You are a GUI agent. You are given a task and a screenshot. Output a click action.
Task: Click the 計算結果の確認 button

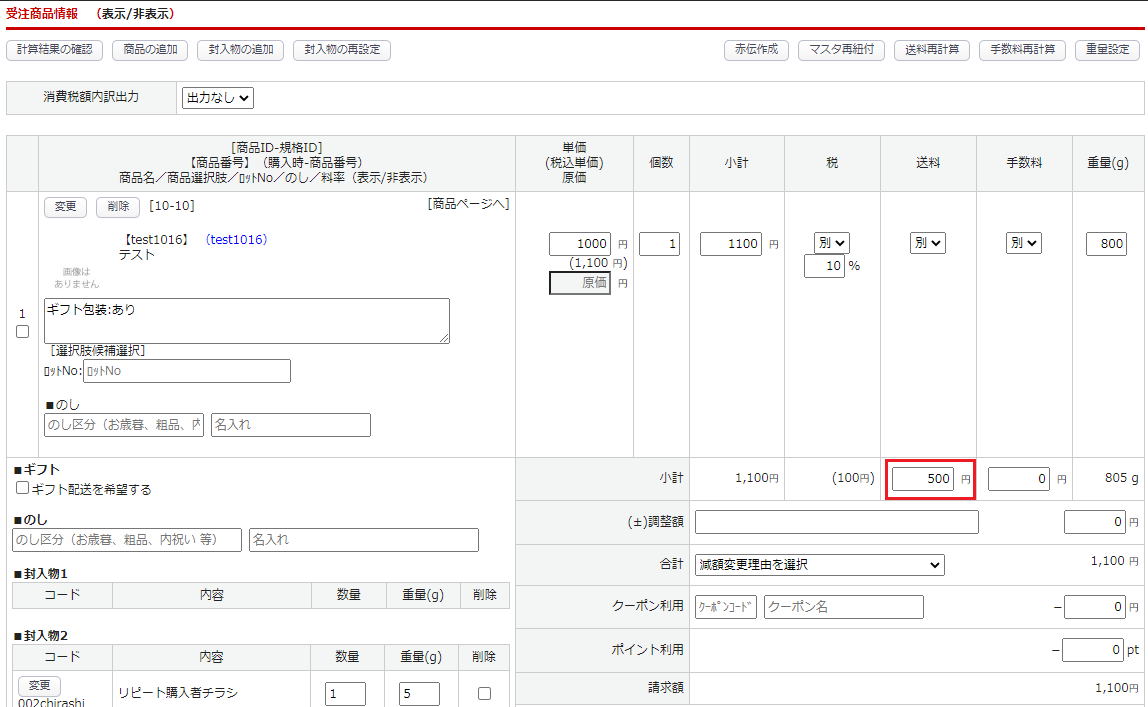54,50
